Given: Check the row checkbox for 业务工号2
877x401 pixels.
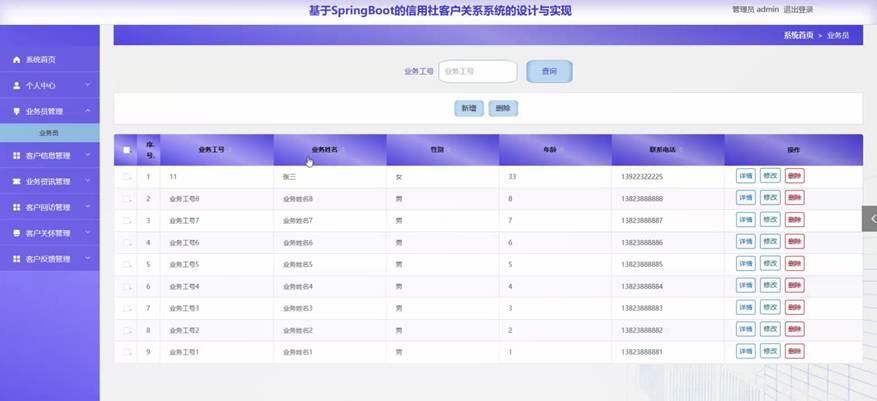Looking at the screenshot, I should pos(126,331).
